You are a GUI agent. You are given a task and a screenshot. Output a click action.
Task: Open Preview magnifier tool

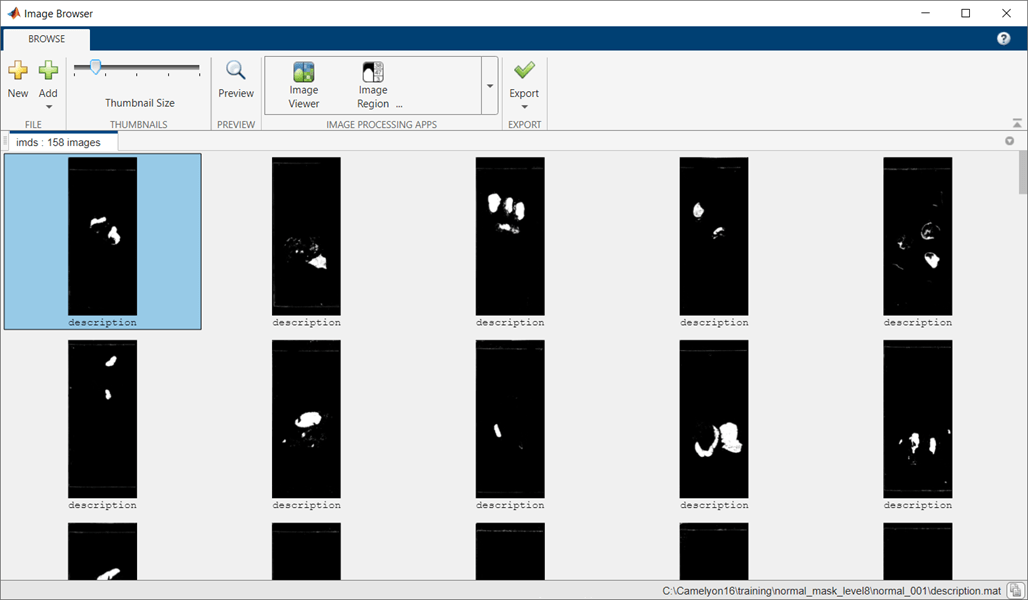[235, 70]
